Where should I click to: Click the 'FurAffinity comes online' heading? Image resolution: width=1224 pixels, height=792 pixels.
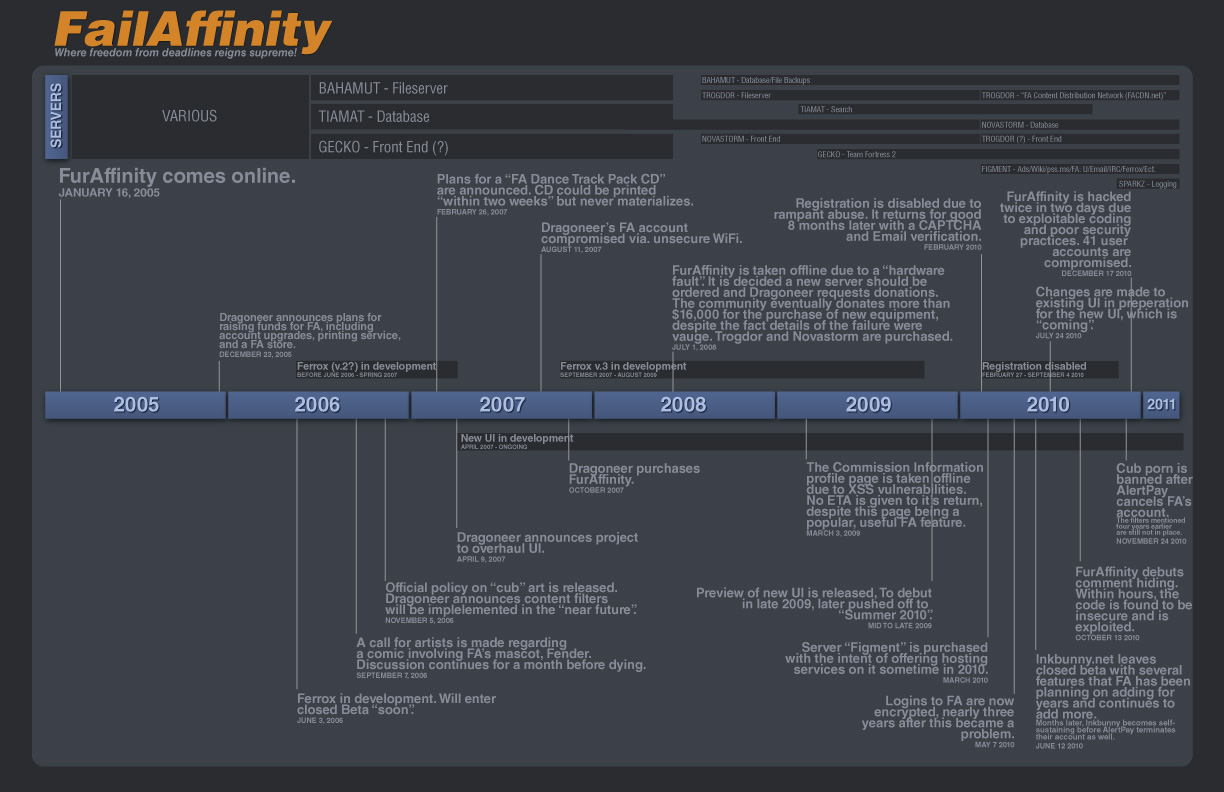pos(177,177)
